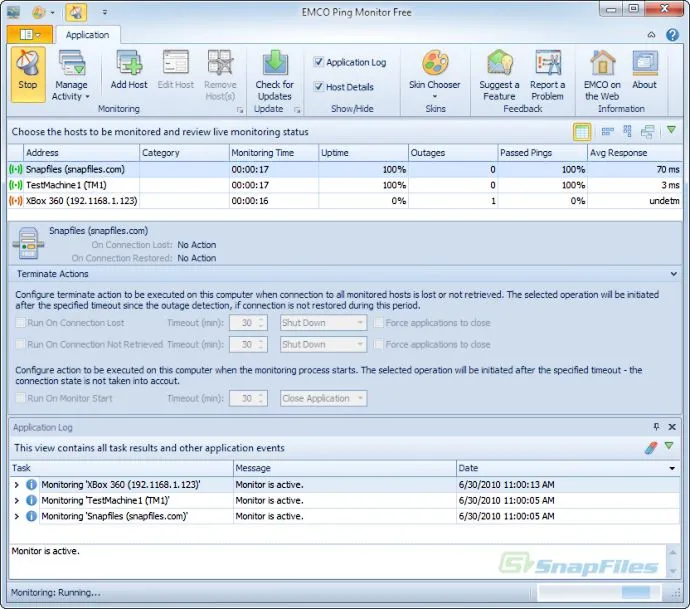The height and width of the screenshot is (609, 690).
Task: Toggle the Application Log checkbox
Action: click(319, 62)
